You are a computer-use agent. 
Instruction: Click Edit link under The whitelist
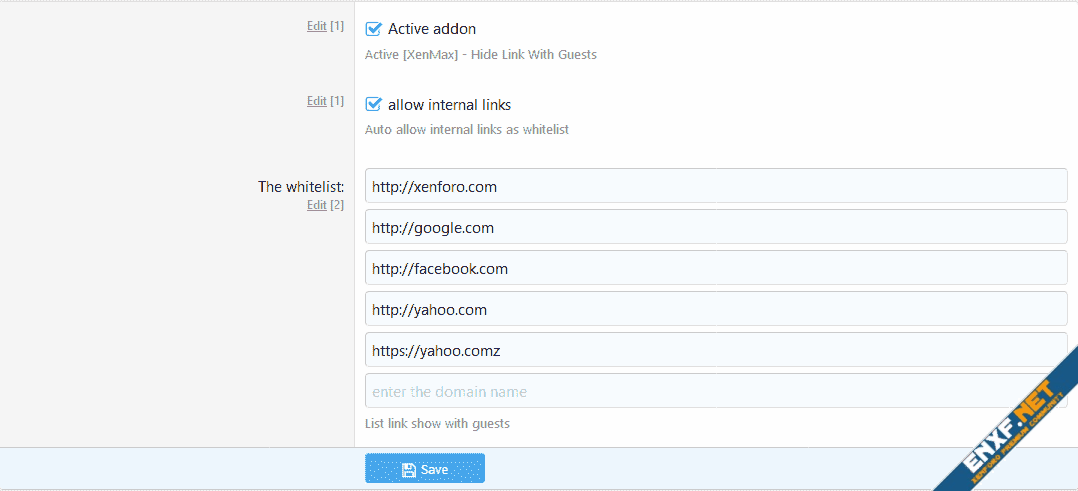click(316, 205)
